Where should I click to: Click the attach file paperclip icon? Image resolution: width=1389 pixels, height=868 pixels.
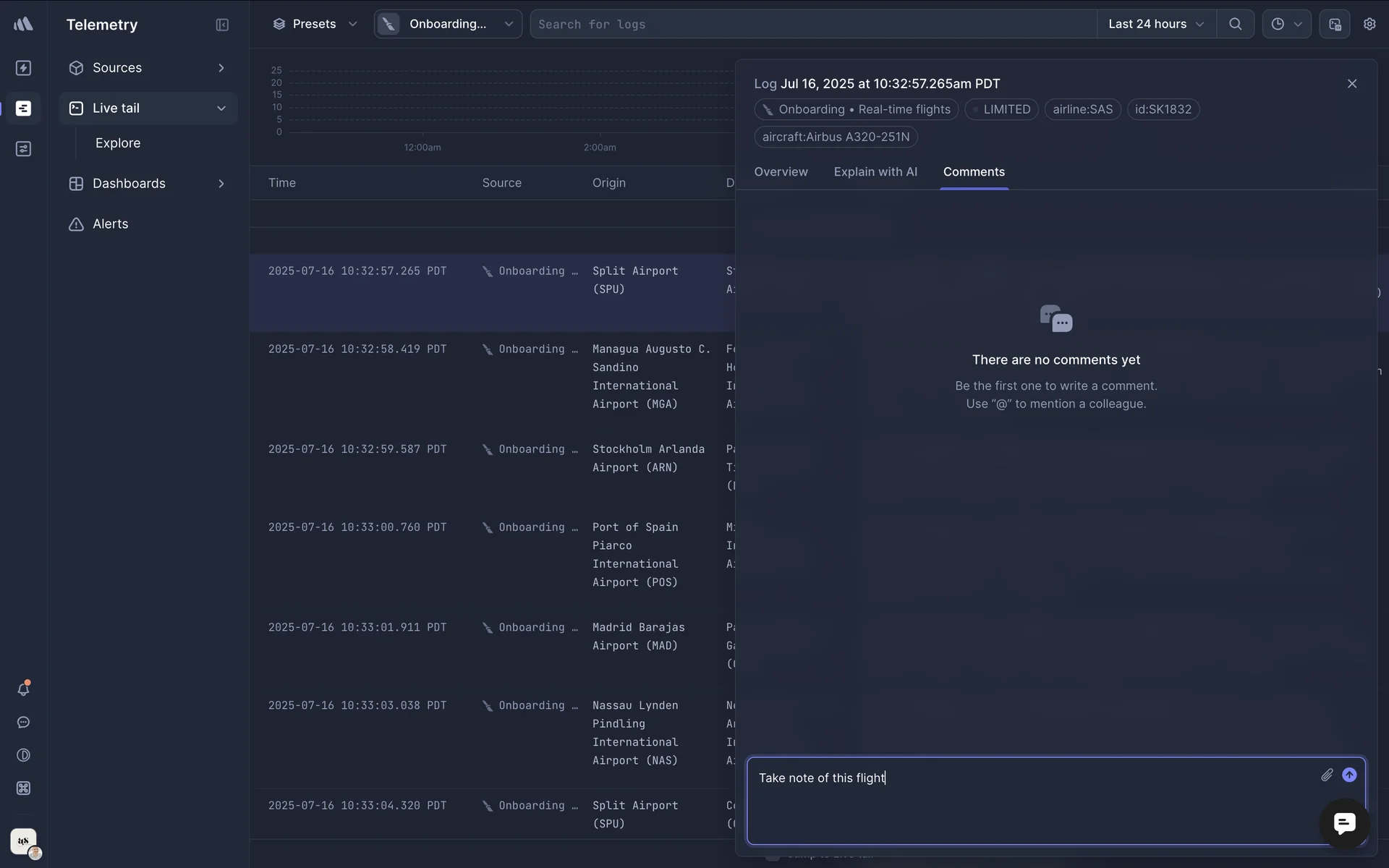1327,775
